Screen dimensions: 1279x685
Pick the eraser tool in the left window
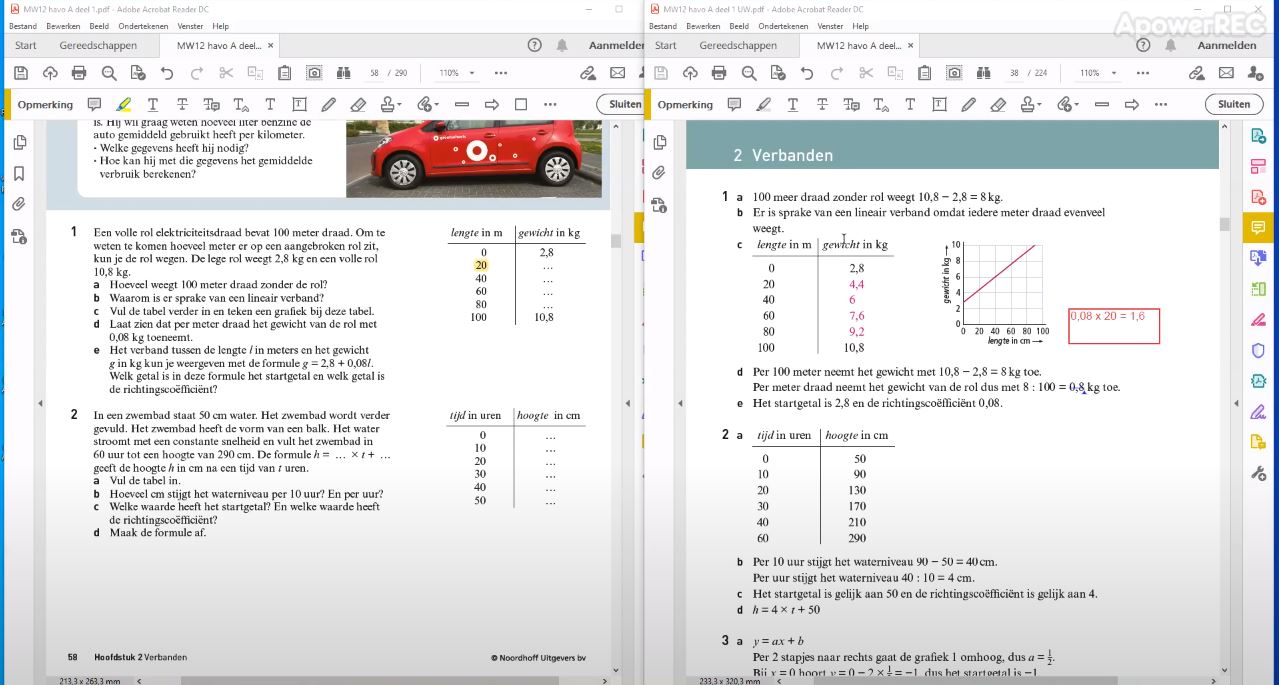click(358, 104)
